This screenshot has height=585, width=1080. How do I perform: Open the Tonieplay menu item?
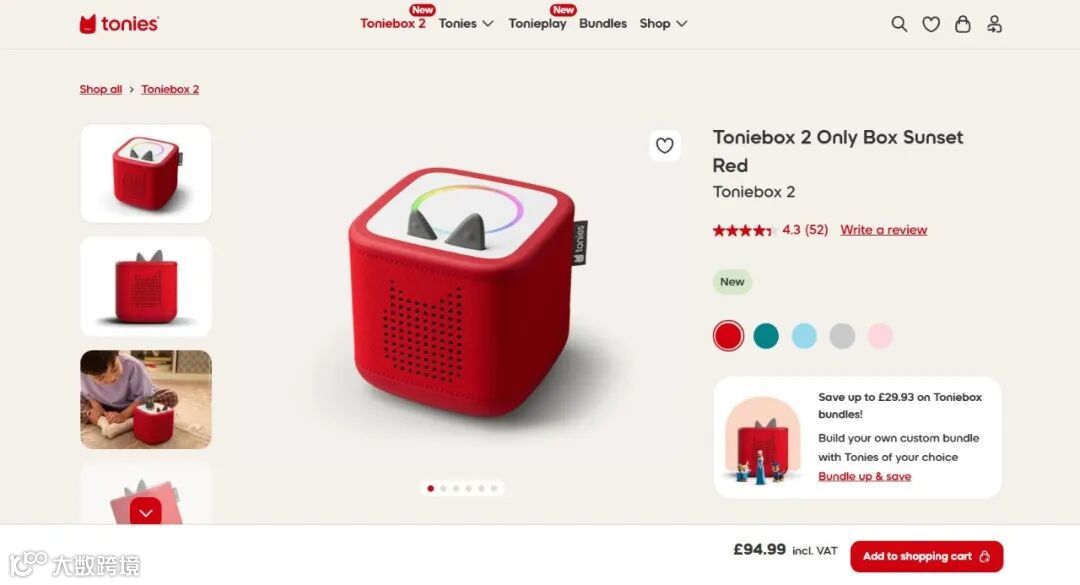[x=537, y=23]
